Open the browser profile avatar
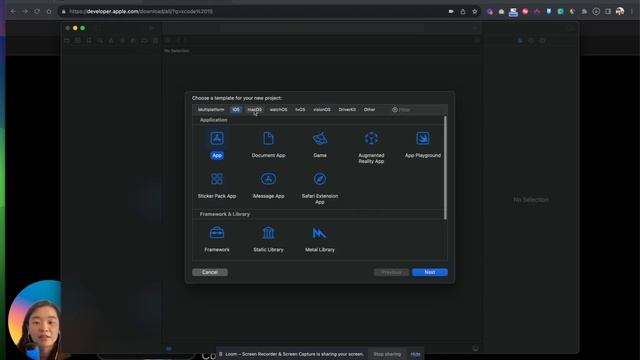Viewport: 640px width, 360px height. point(620,11)
